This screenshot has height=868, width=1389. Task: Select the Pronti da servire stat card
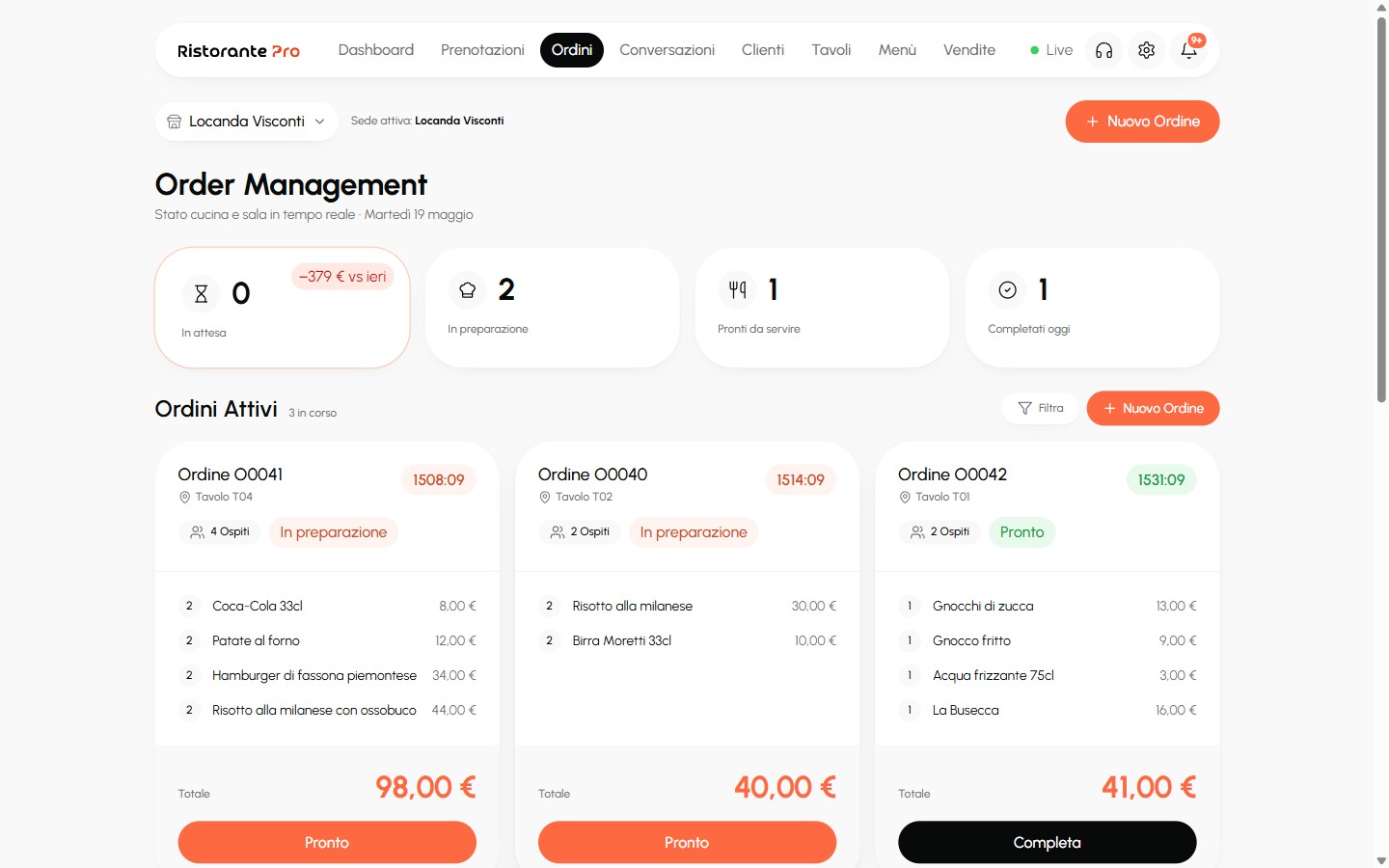(x=822, y=308)
